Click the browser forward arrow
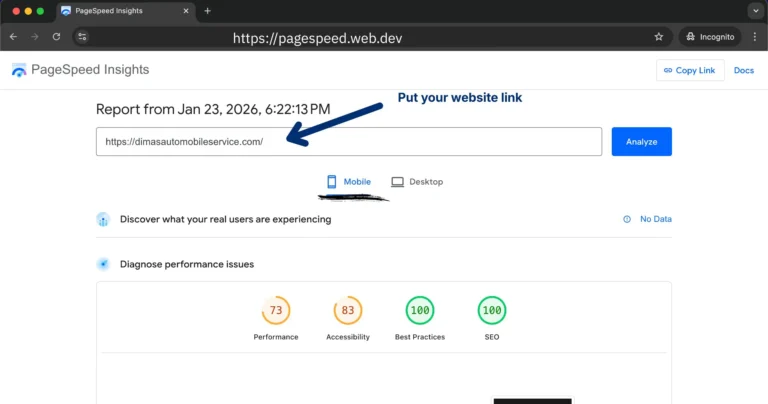 (x=35, y=37)
